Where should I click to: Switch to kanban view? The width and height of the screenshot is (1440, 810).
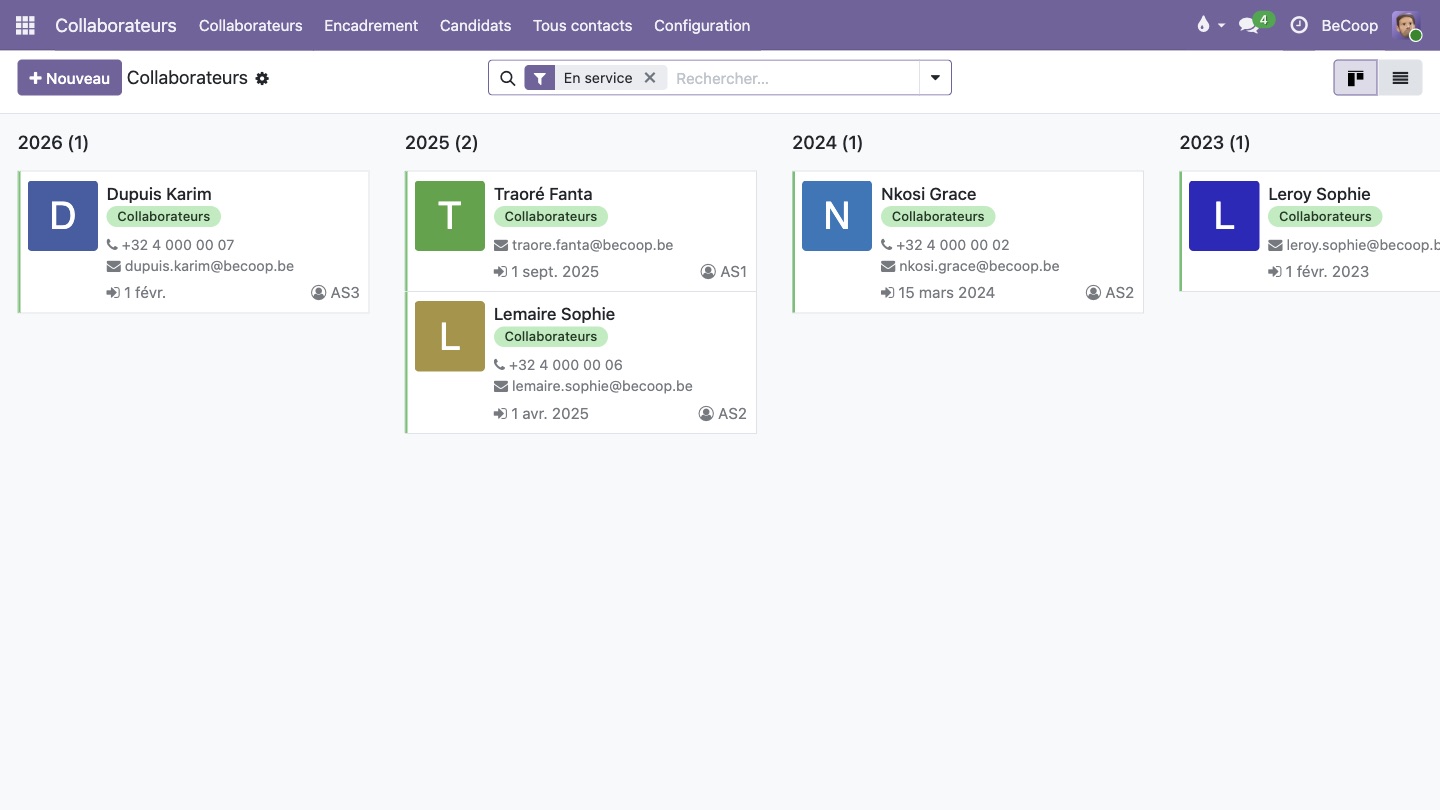tap(1355, 78)
